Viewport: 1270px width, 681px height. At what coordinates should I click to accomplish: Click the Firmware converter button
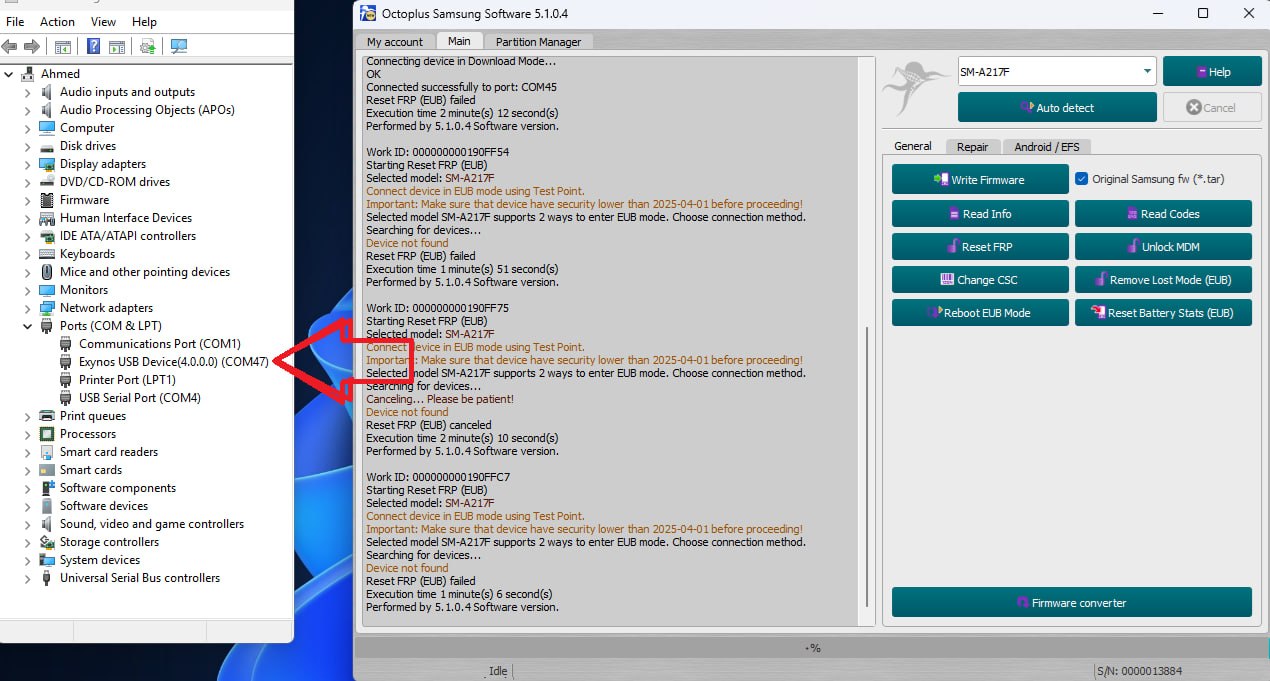click(1071, 603)
